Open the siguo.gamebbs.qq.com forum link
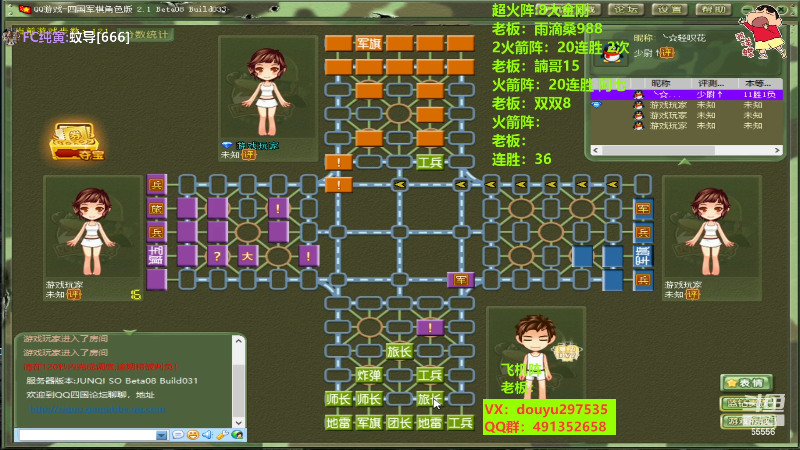This screenshot has width=800, height=450. pyautogui.click(x=97, y=409)
